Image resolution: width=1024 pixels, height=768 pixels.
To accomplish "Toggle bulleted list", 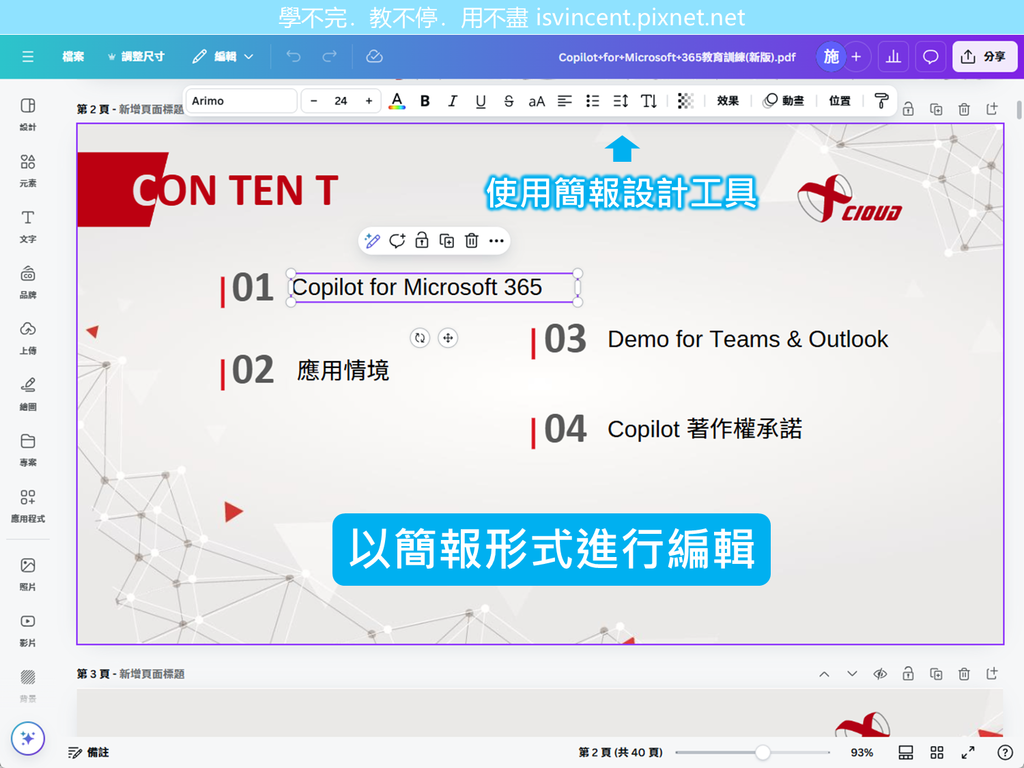I will click(x=592, y=101).
